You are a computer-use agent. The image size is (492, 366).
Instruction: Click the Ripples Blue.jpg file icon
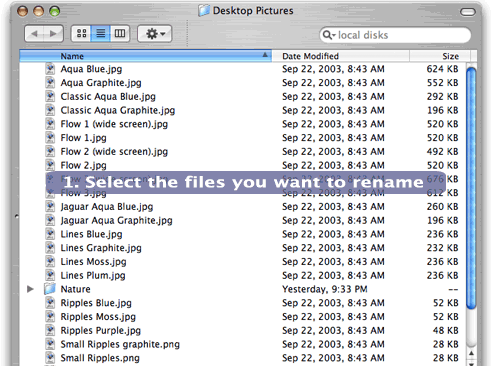[x=50, y=303]
